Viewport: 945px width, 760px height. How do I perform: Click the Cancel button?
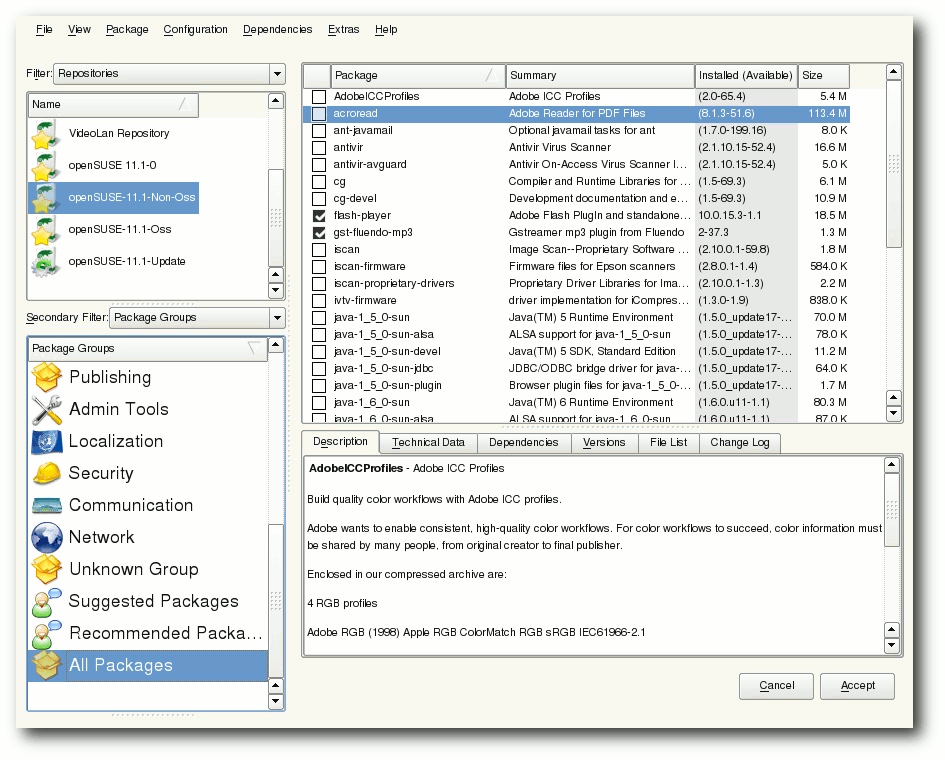click(x=776, y=686)
